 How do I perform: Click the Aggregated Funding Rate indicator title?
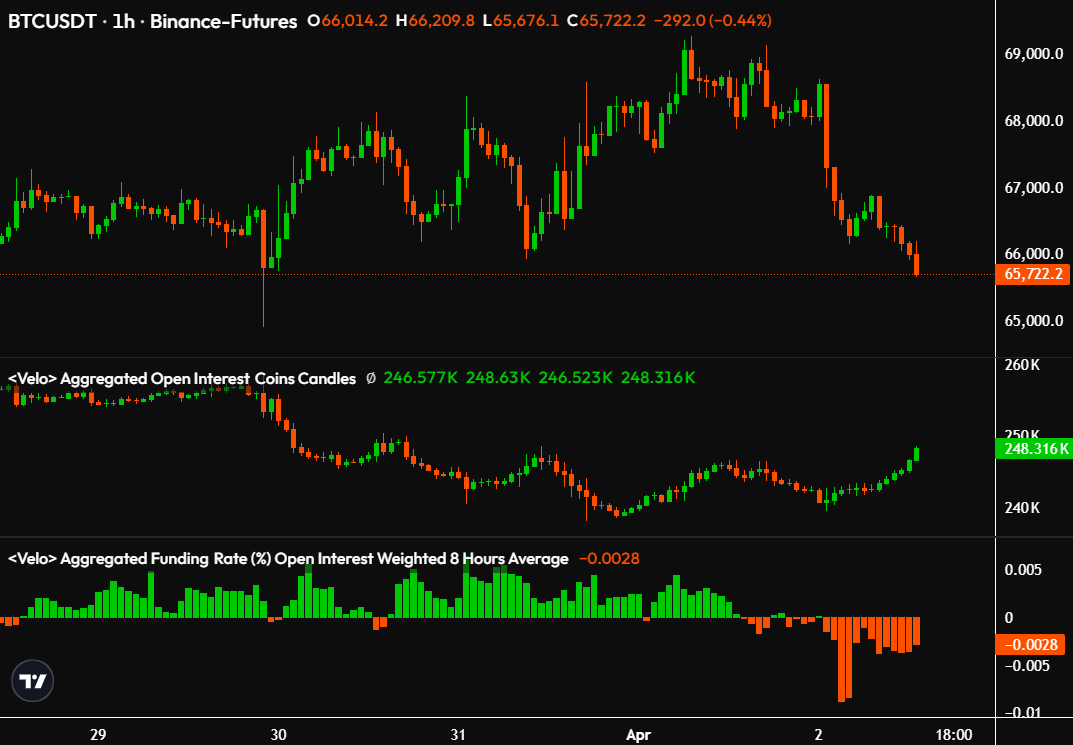pos(287,559)
